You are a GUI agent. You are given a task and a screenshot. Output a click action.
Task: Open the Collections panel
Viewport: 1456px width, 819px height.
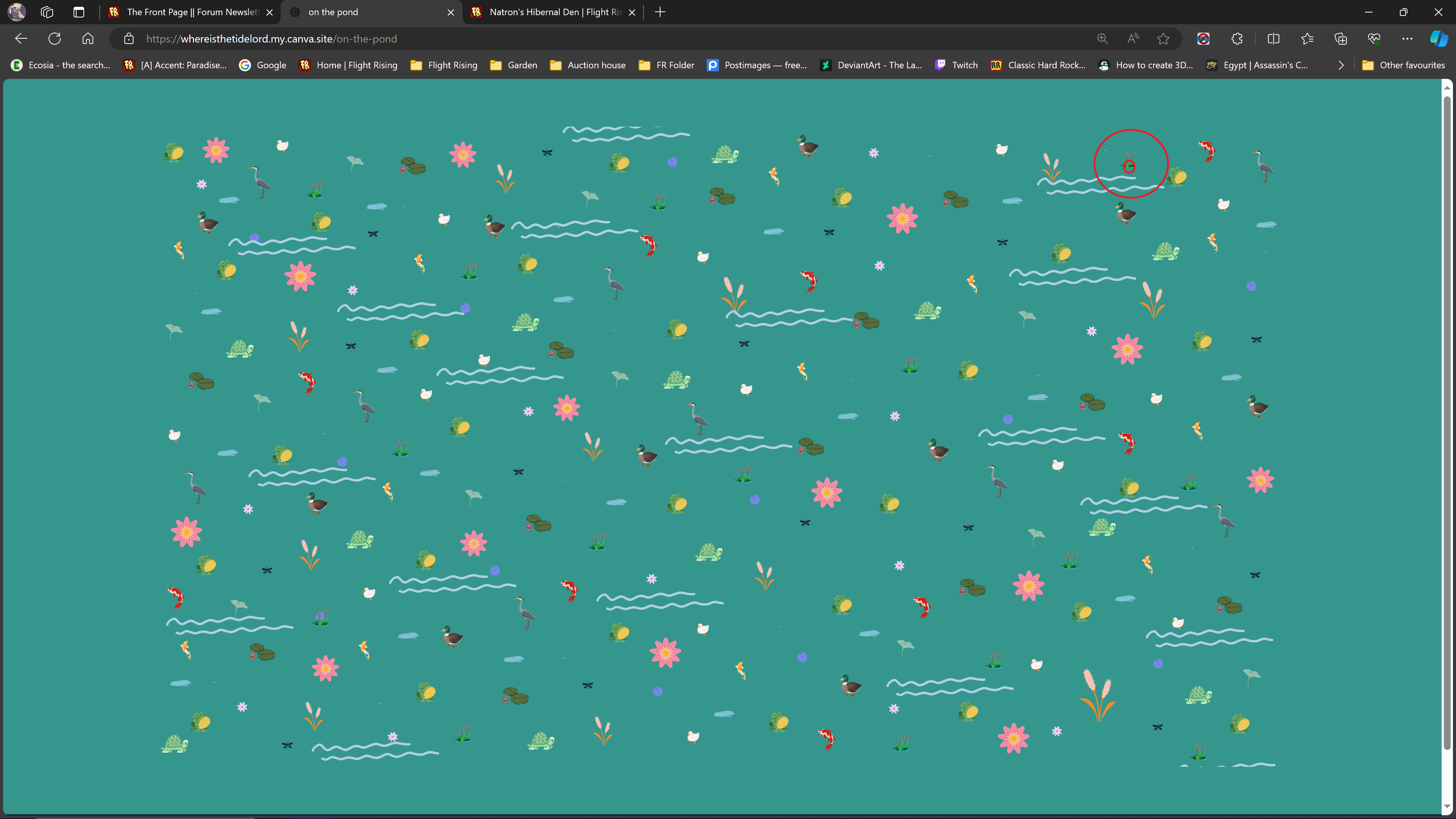pyautogui.click(x=1341, y=38)
